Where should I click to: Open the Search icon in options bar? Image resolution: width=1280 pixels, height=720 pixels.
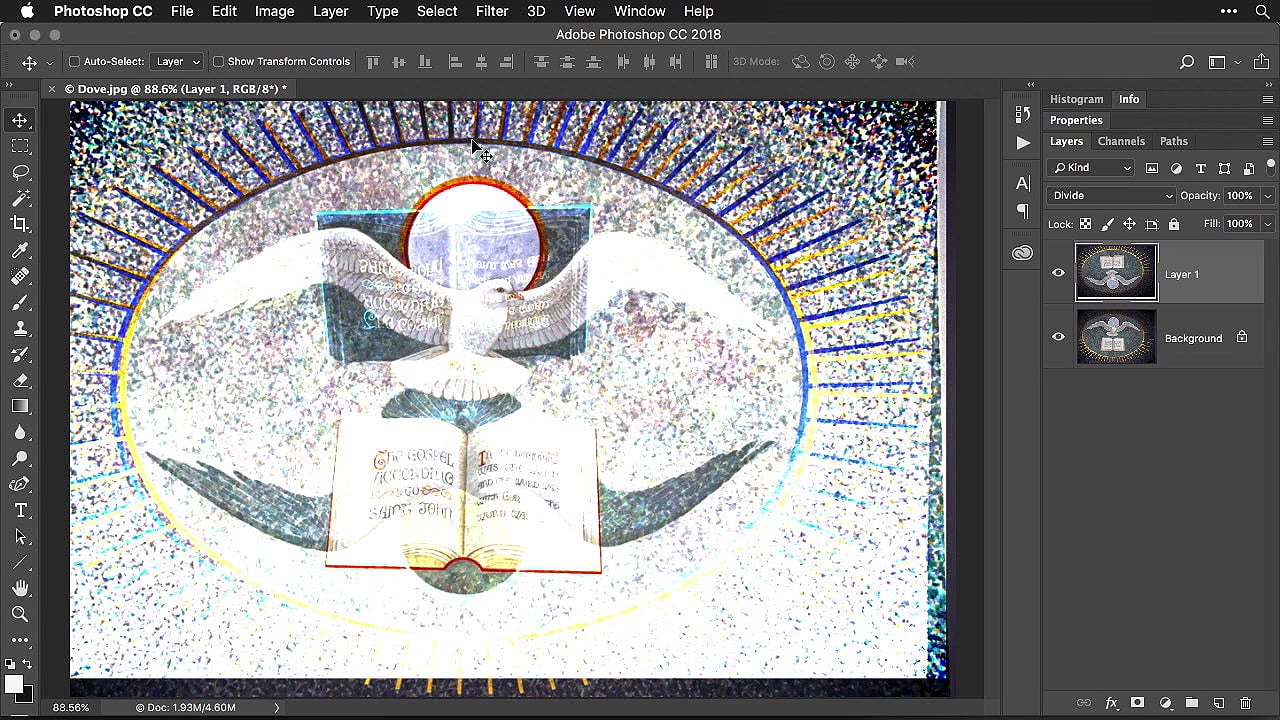coord(1187,62)
